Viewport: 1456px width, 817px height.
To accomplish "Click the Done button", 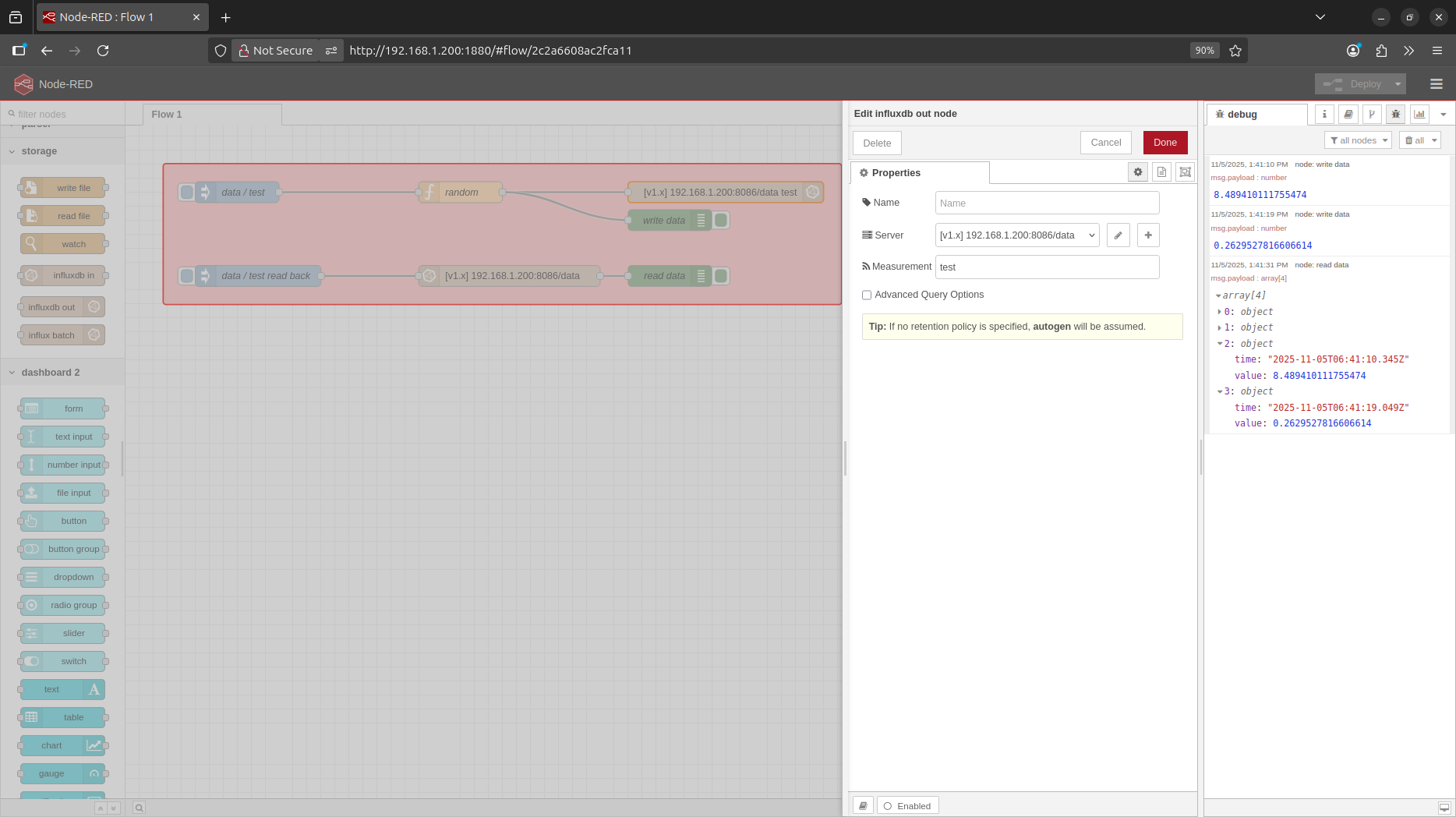I will point(1164,143).
